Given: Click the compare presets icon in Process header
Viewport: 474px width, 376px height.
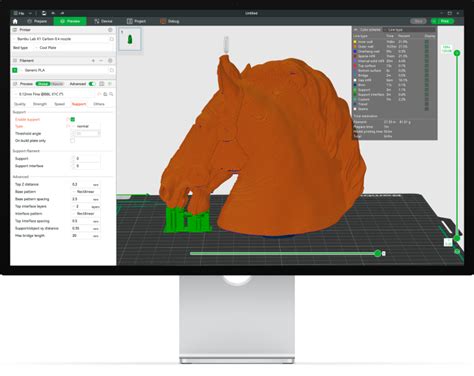Looking at the screenshot, I should (x=102, y=84).
